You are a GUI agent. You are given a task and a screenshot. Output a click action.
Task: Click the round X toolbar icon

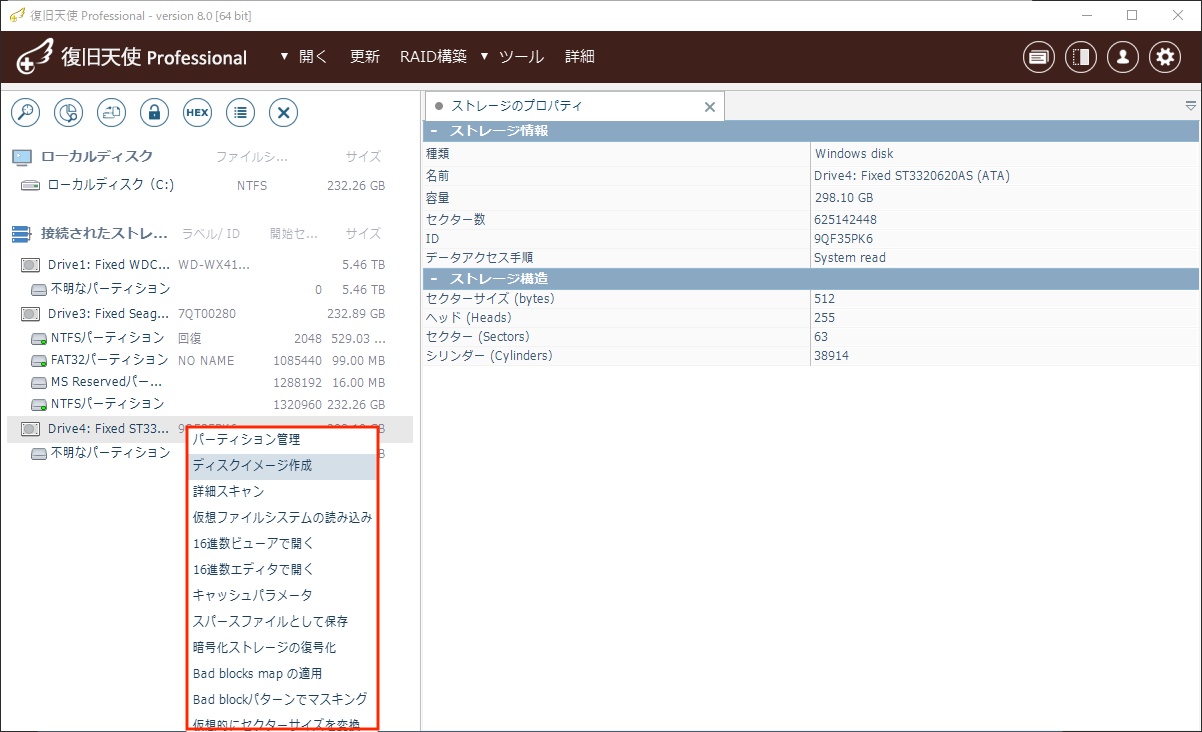[283, 112]
